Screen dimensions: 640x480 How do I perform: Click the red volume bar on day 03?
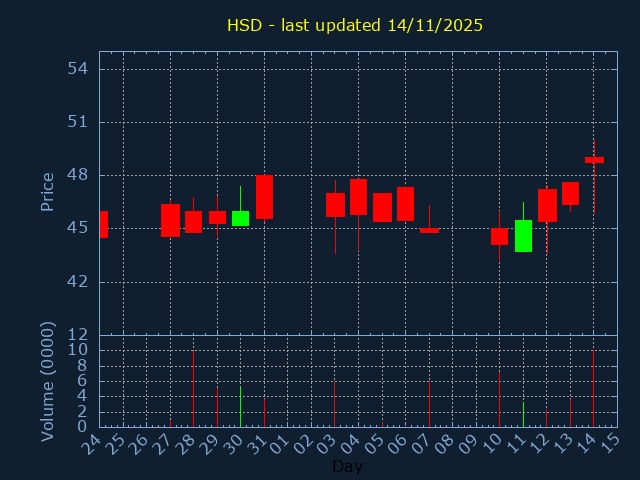334,404
